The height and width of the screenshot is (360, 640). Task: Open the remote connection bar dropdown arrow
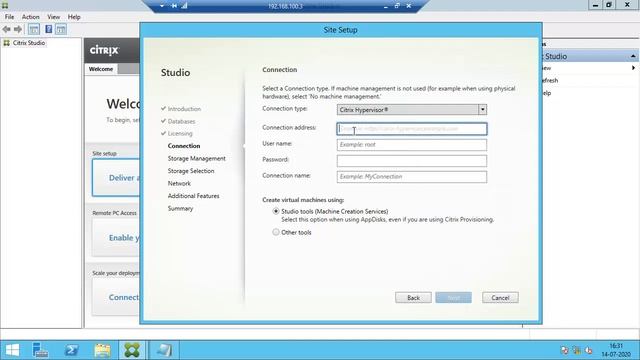pos(162,6)
